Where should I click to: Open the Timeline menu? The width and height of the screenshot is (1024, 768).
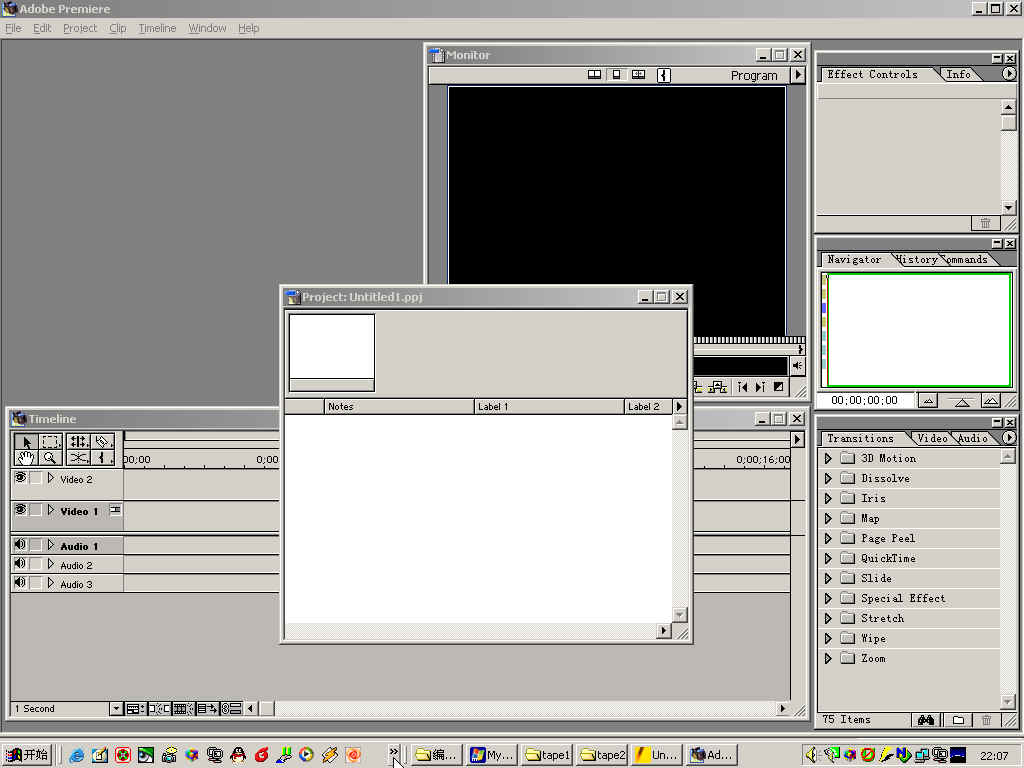[x=157, y=28]
